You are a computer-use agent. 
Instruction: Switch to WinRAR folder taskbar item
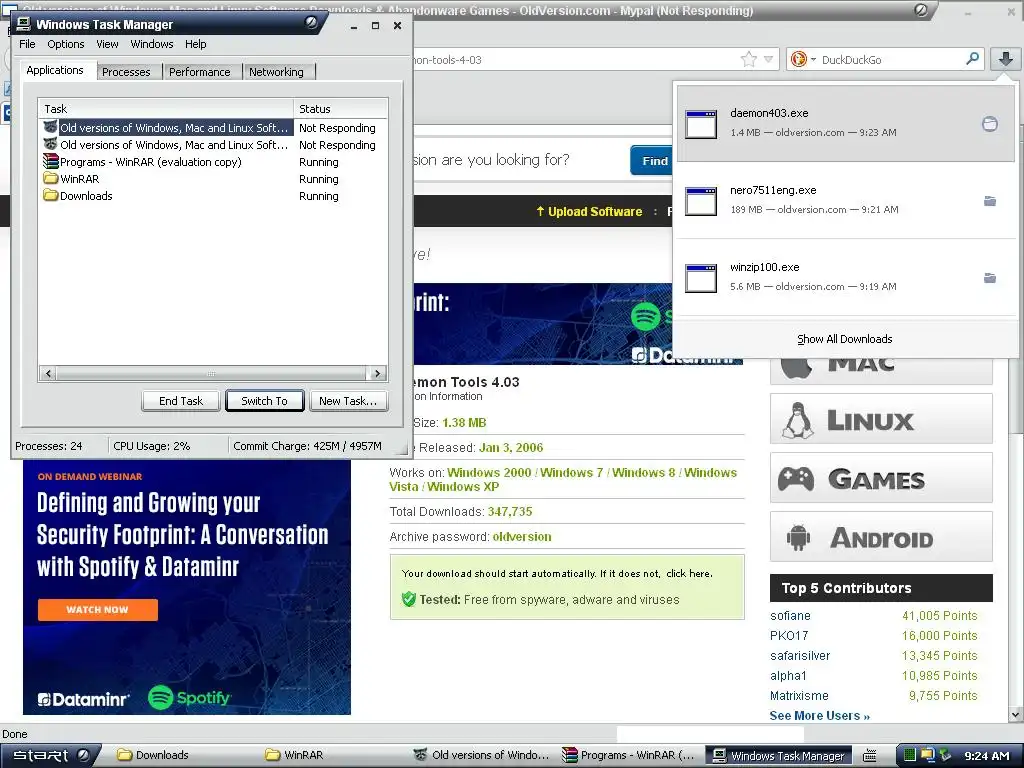[x=332, y=755]
